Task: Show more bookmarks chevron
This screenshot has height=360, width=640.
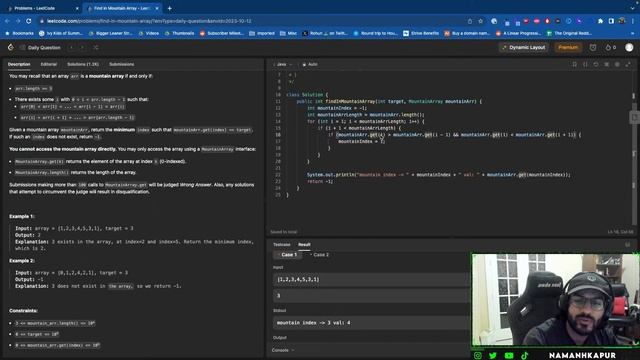Action: coord(633,33)
